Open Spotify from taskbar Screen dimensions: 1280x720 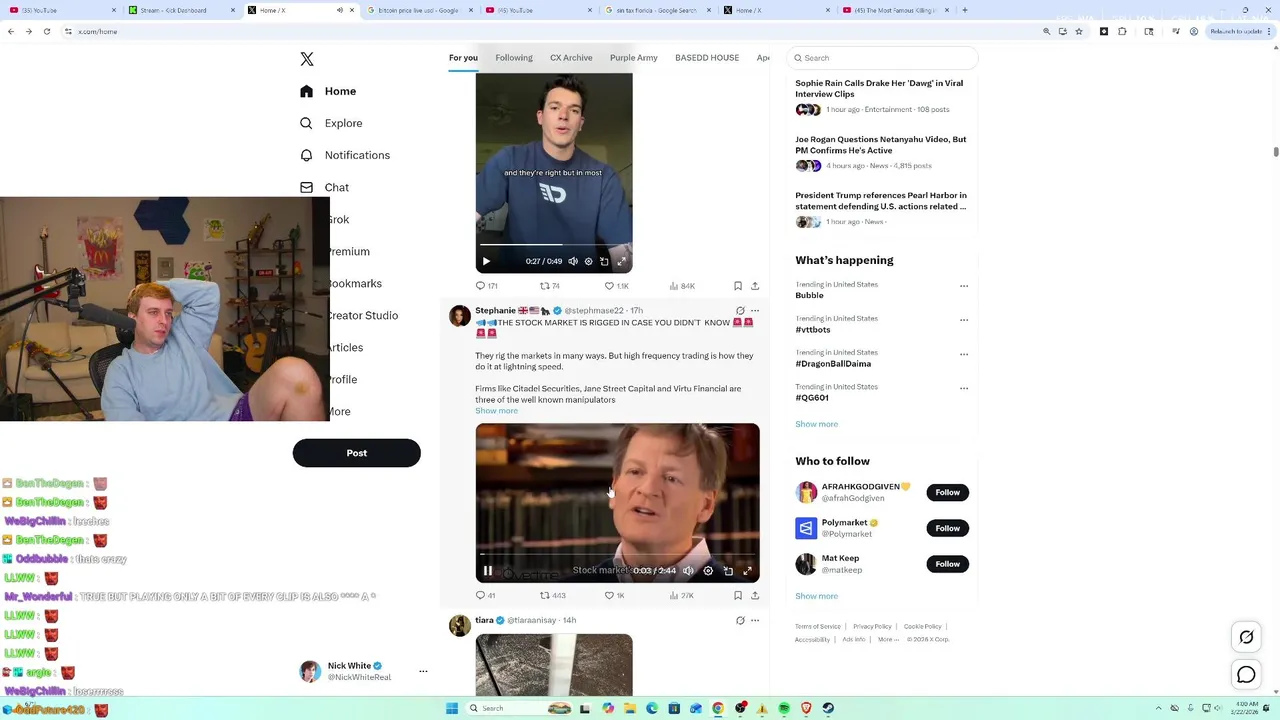pos(784,708)
